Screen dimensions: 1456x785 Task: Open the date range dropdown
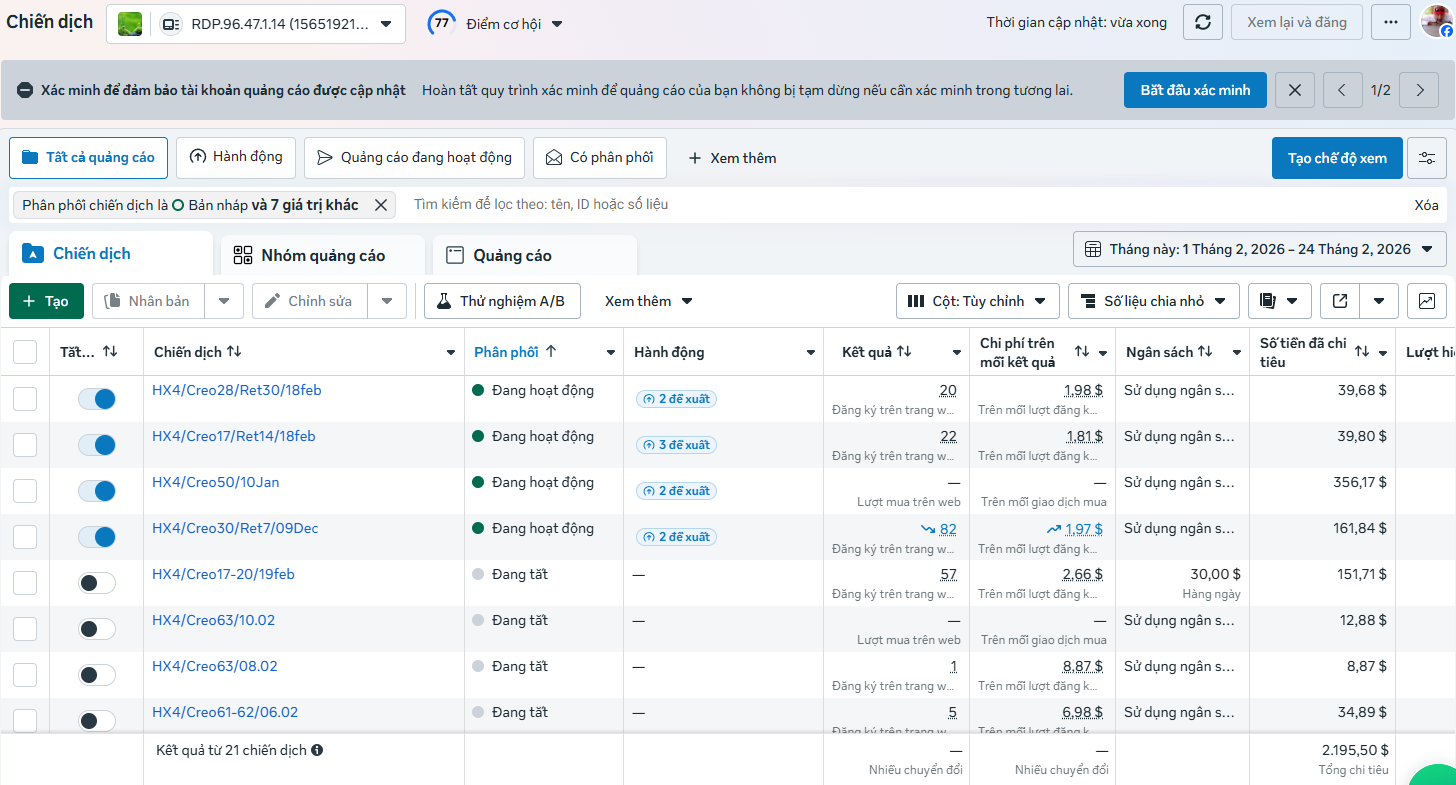[x=1260, y=249]
